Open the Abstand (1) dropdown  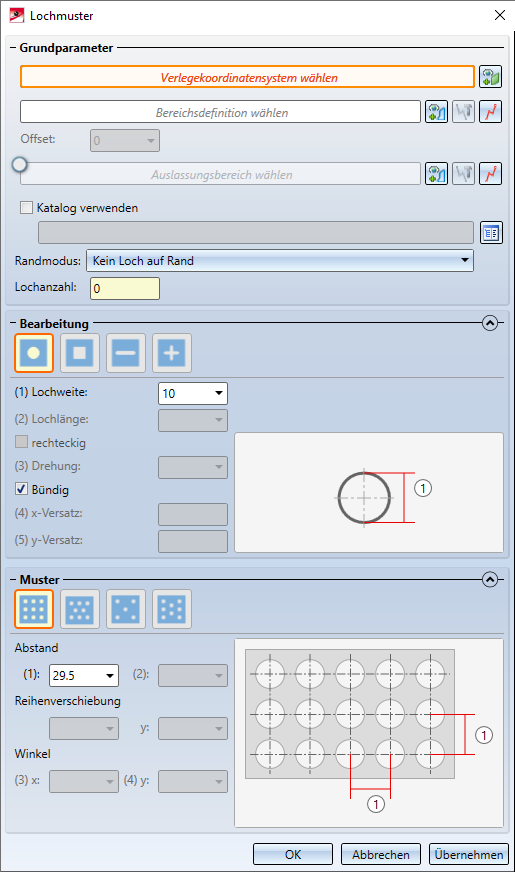83,675
